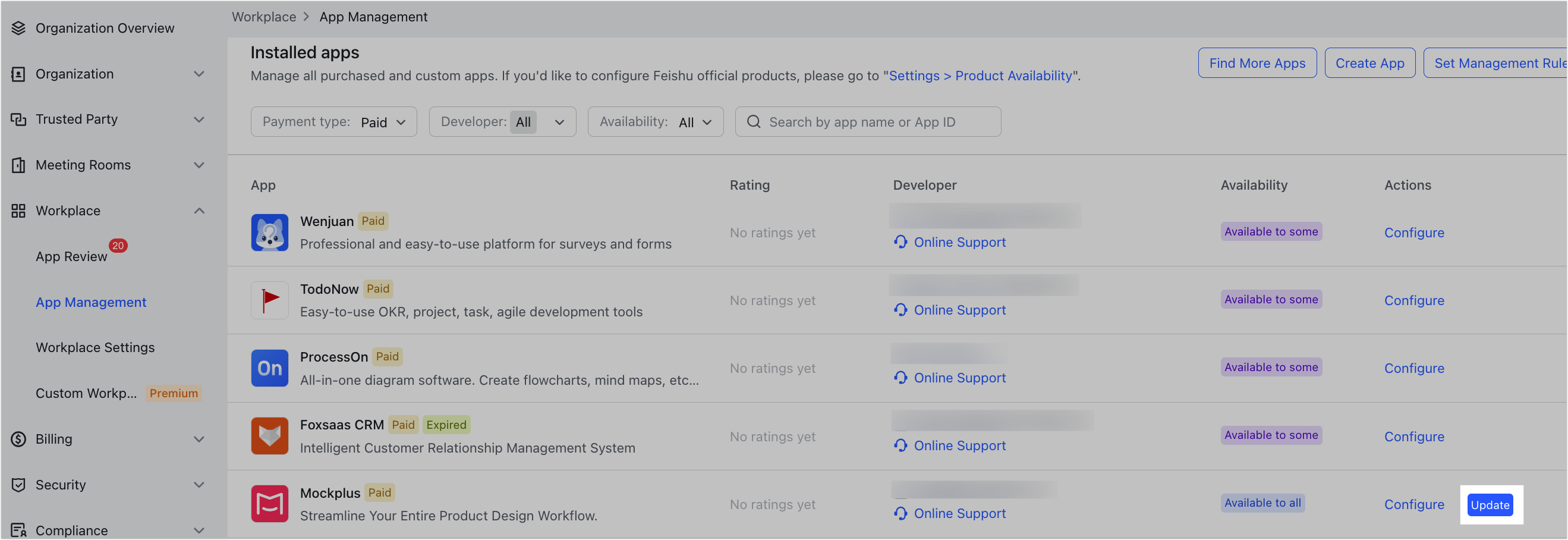Click the Workplace grid icon in sidebar
The height and width of the screenshot is (540, 1568).
18,210
